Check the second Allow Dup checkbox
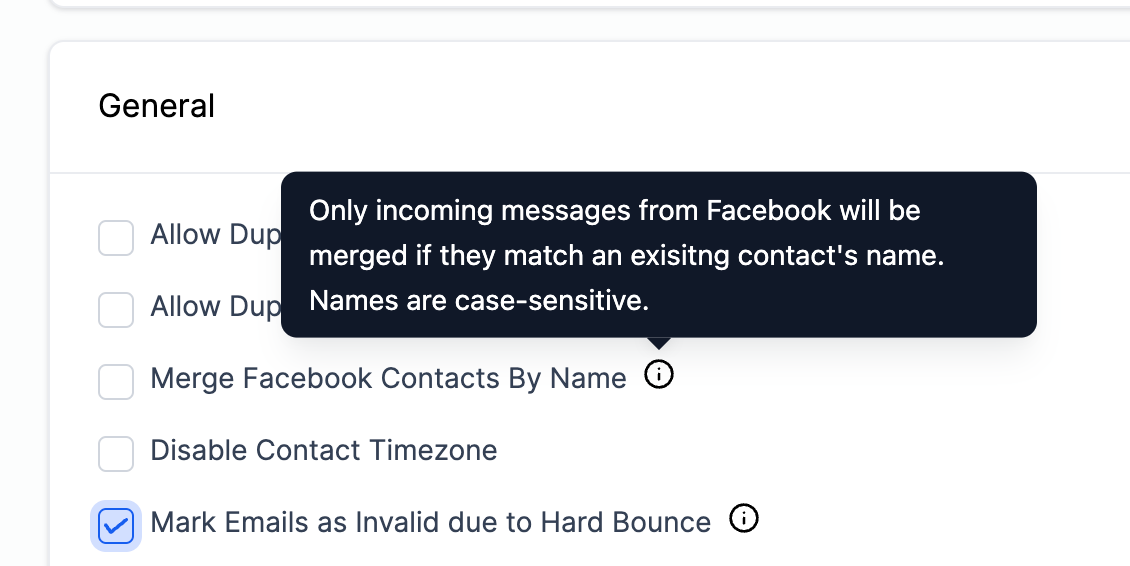 click(x=116, y=309)
